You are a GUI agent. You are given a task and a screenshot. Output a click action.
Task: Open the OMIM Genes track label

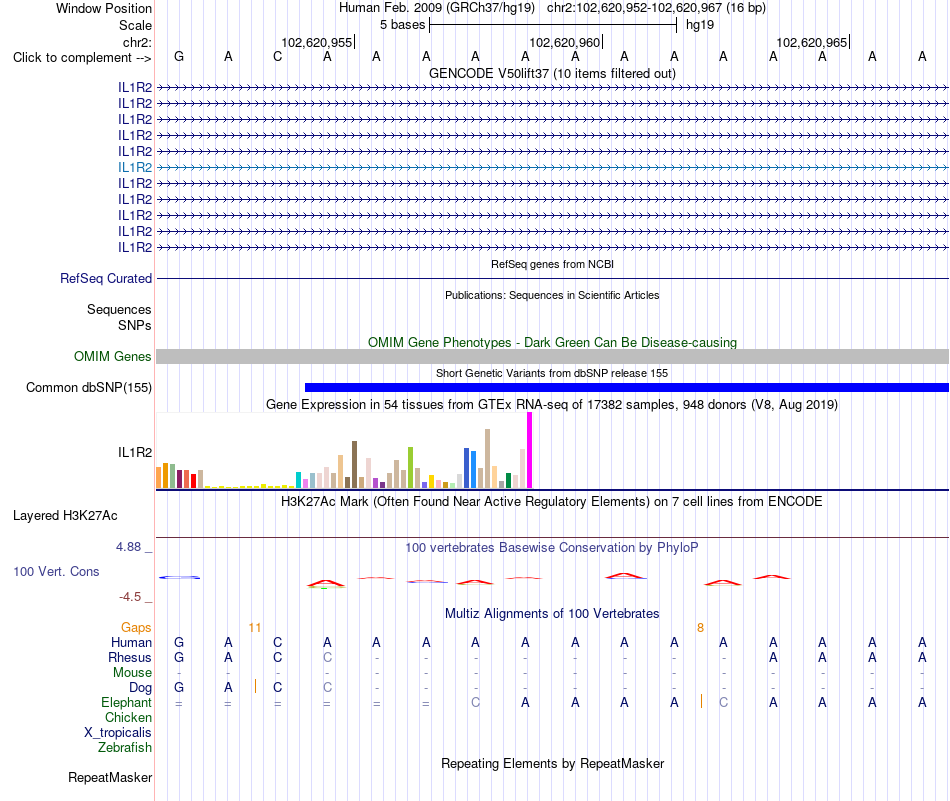pyautogui.click(x=112, y=356)
